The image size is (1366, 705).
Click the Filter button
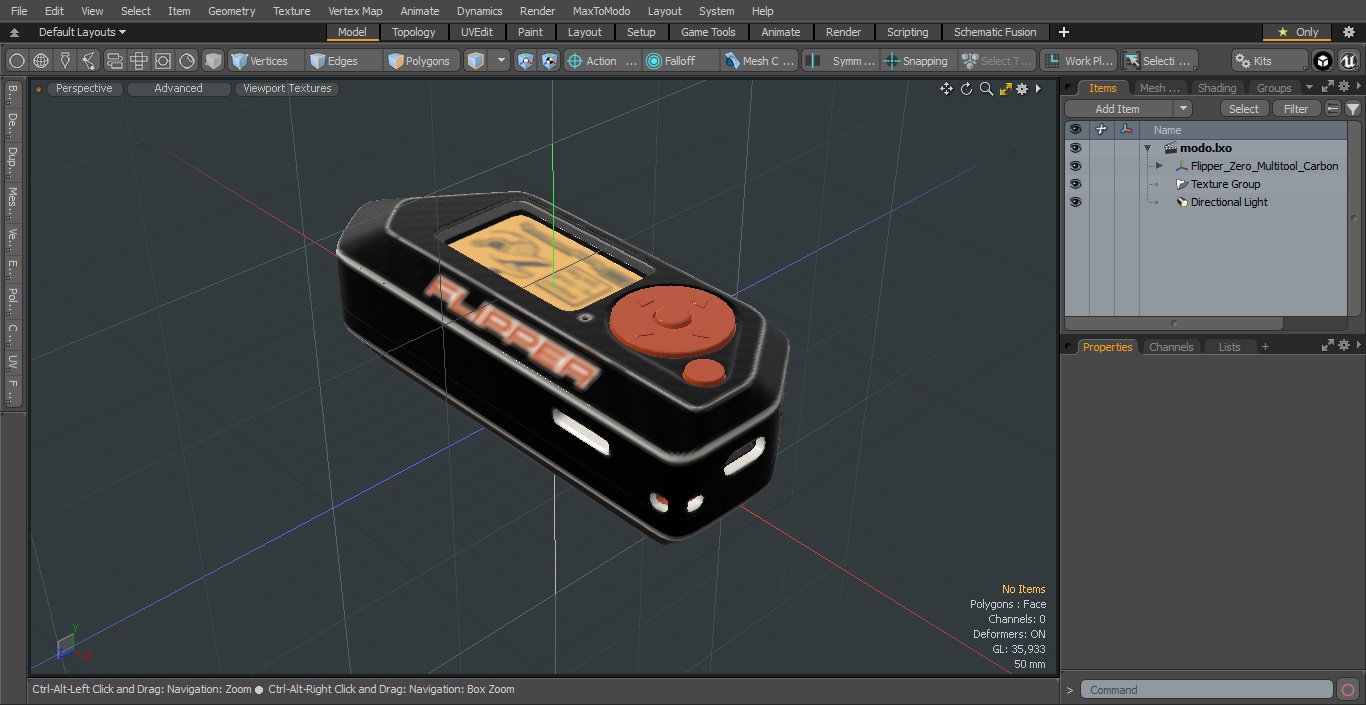tap(1296, 109)
